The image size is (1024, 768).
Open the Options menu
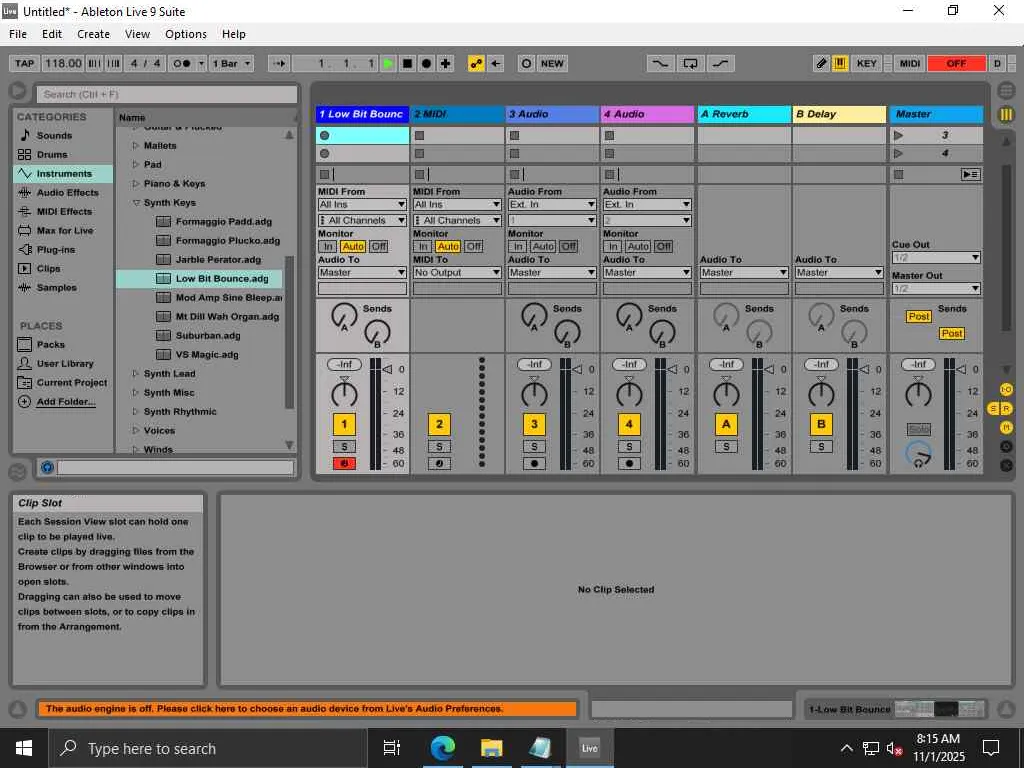(x=185, y=34)
